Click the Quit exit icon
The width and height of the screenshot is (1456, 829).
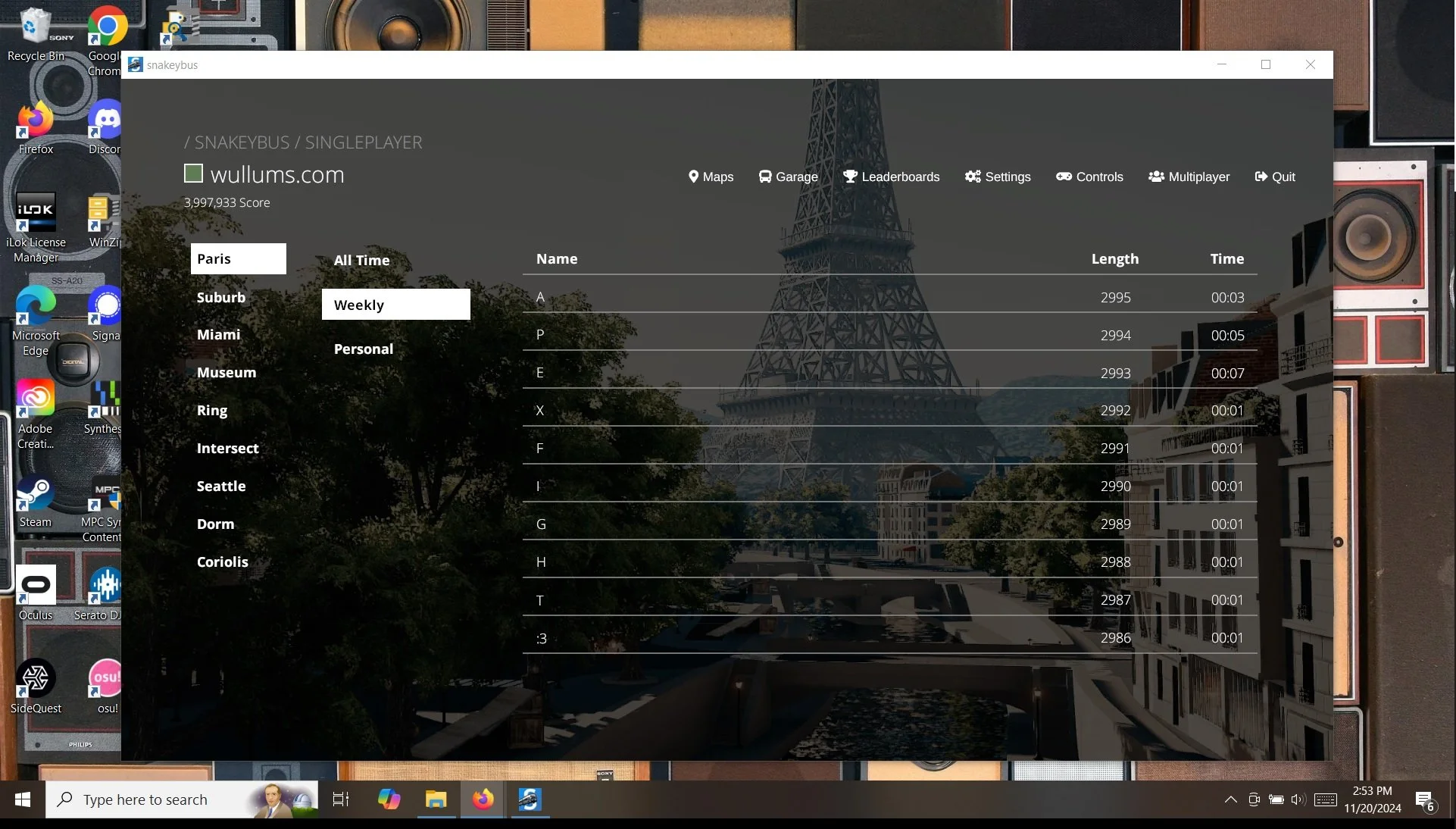[x=1261, y=177]
